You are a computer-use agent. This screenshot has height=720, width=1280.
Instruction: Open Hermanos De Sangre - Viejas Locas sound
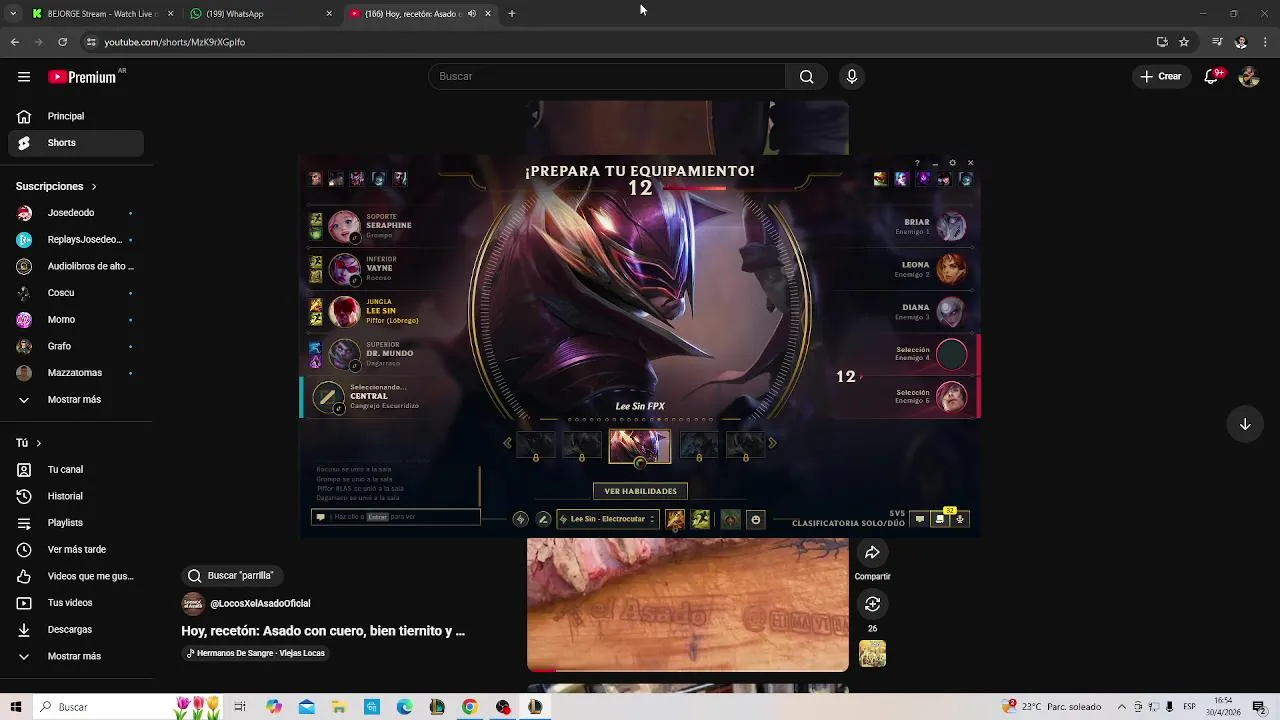tap(256, 653)
